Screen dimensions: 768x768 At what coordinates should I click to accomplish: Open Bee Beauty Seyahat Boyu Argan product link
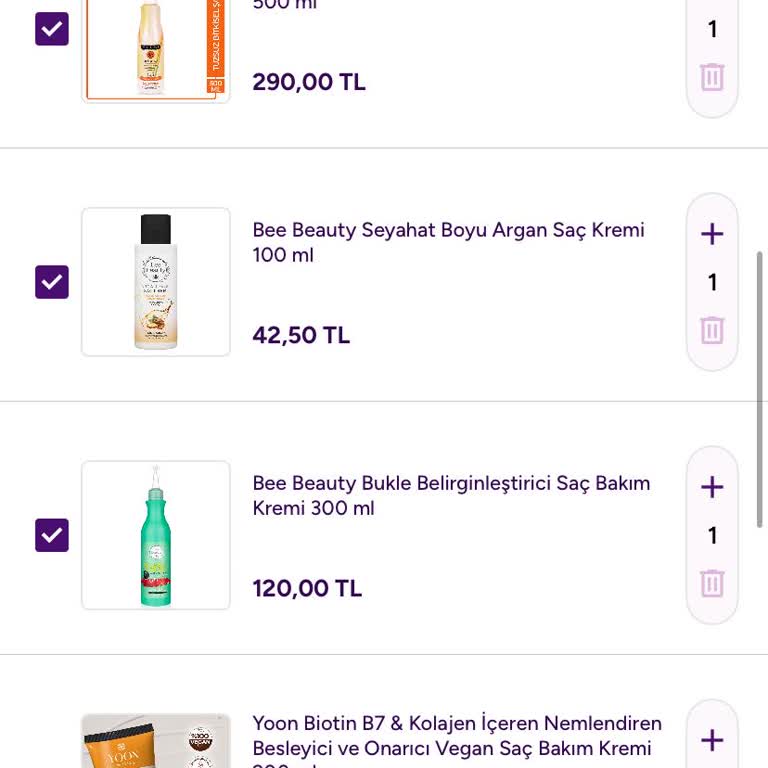pos(448,242)
